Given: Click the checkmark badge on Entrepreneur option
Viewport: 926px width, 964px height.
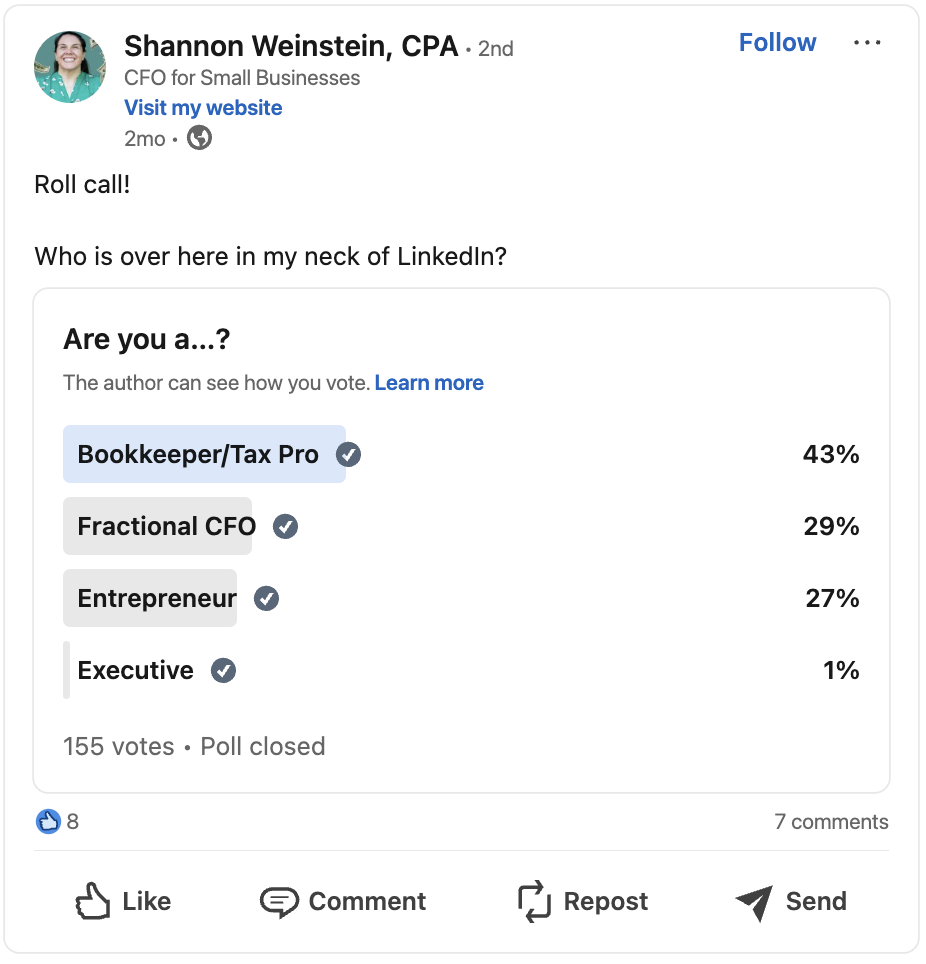Looking at the screenshot, I should coord(265,598).
